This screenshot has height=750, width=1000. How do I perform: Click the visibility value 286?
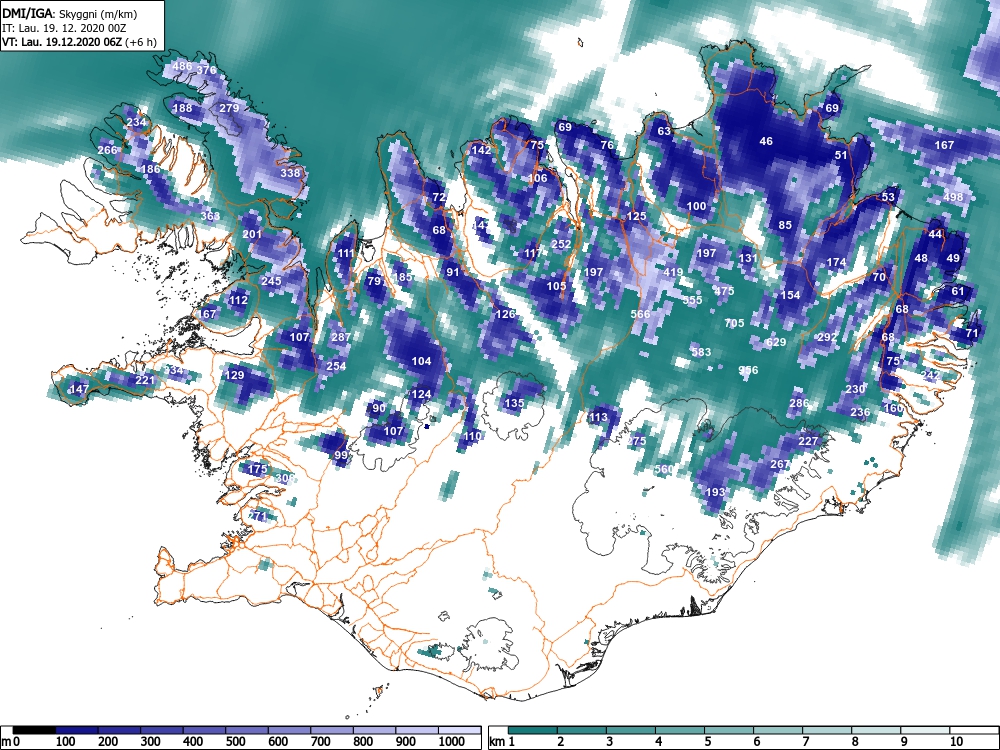tap(799, 403)
